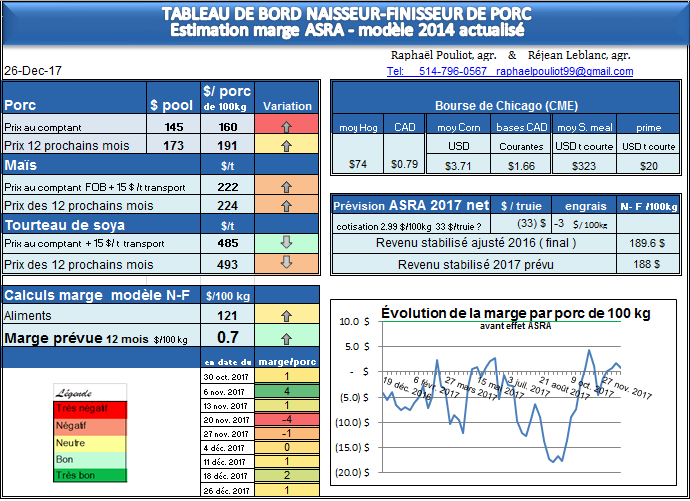
Task: Click the up arrow in the Aliments row
Action: pos(287,315)
